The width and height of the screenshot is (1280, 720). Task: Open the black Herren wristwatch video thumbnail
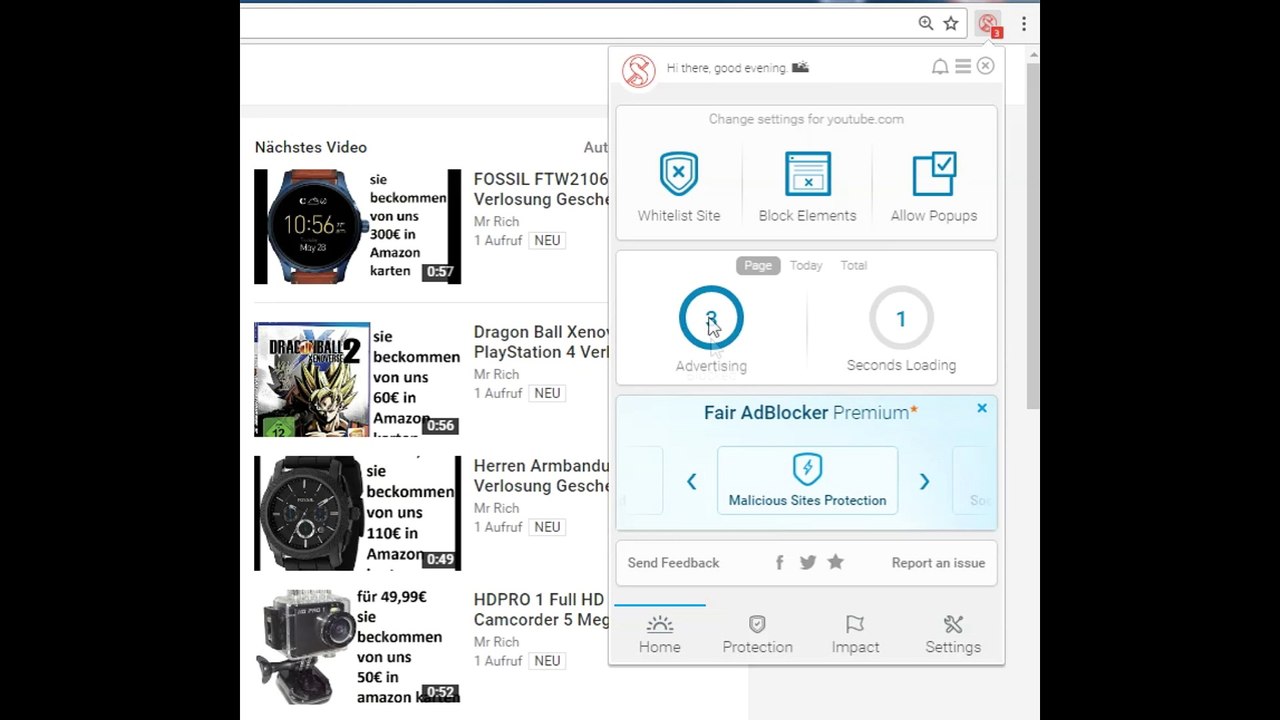coord(358,513)
